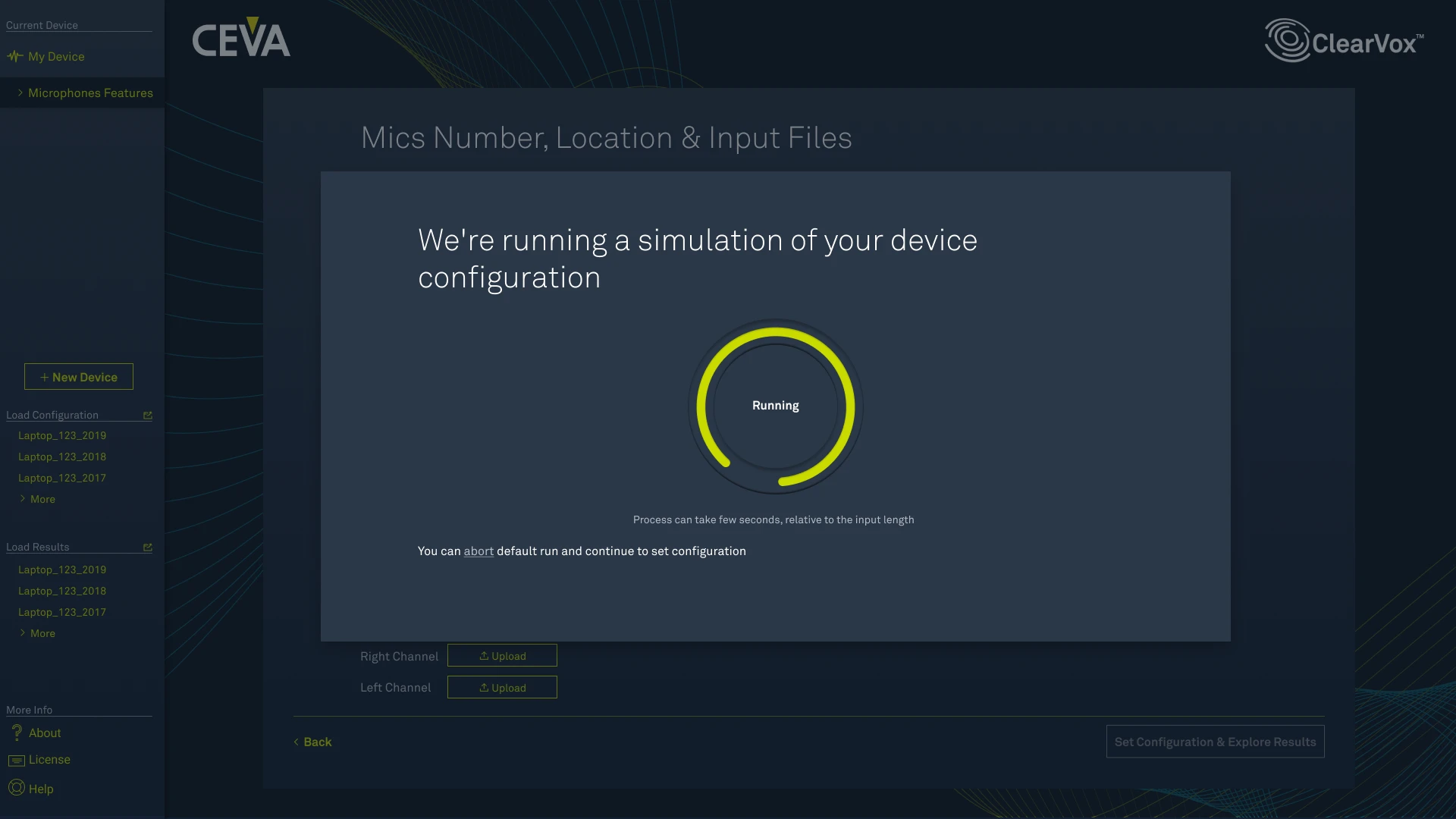Viewport: 1456px width, 819px height.
Task: Expand More under Load Configuration
Action: [42, 499]
